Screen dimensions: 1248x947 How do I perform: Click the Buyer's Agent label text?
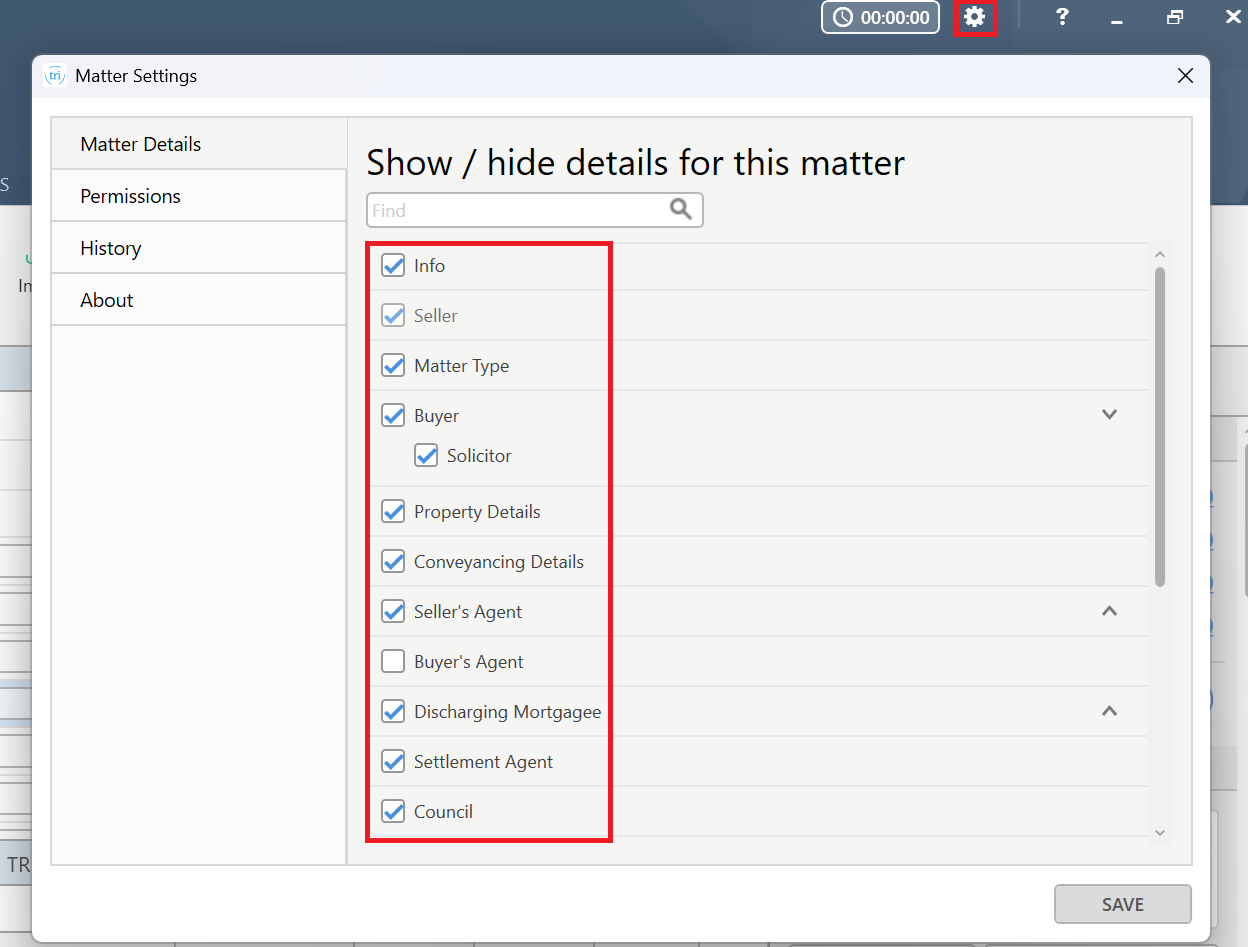pyautogui.click(x=469, y=662)
